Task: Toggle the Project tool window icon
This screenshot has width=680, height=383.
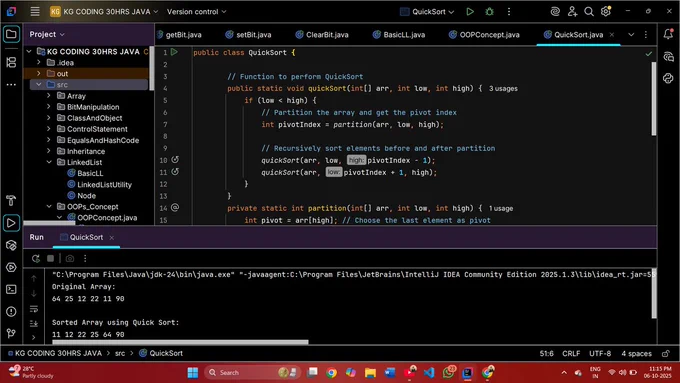Action: coord(11,34)
